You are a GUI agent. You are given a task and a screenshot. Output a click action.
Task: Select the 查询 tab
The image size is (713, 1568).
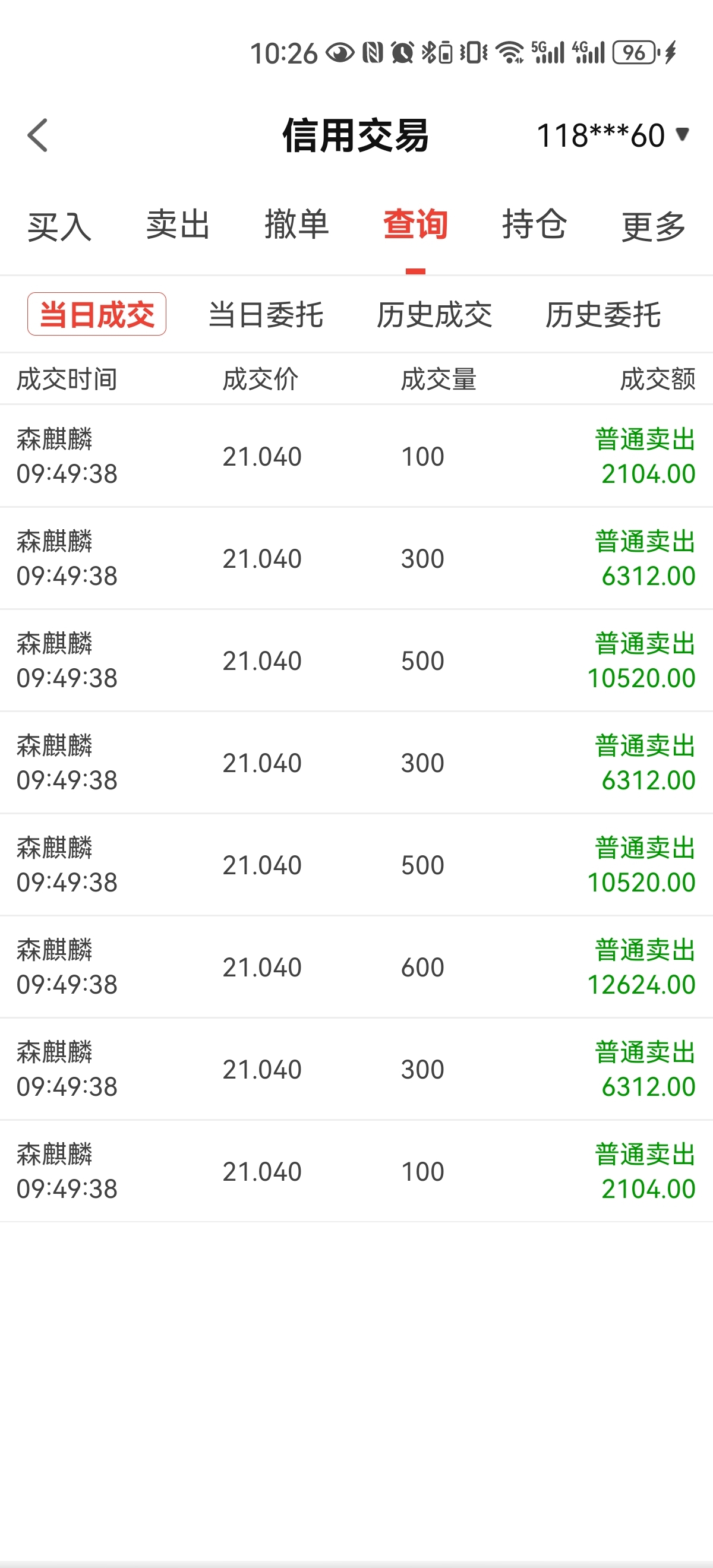tap(415, 225)
